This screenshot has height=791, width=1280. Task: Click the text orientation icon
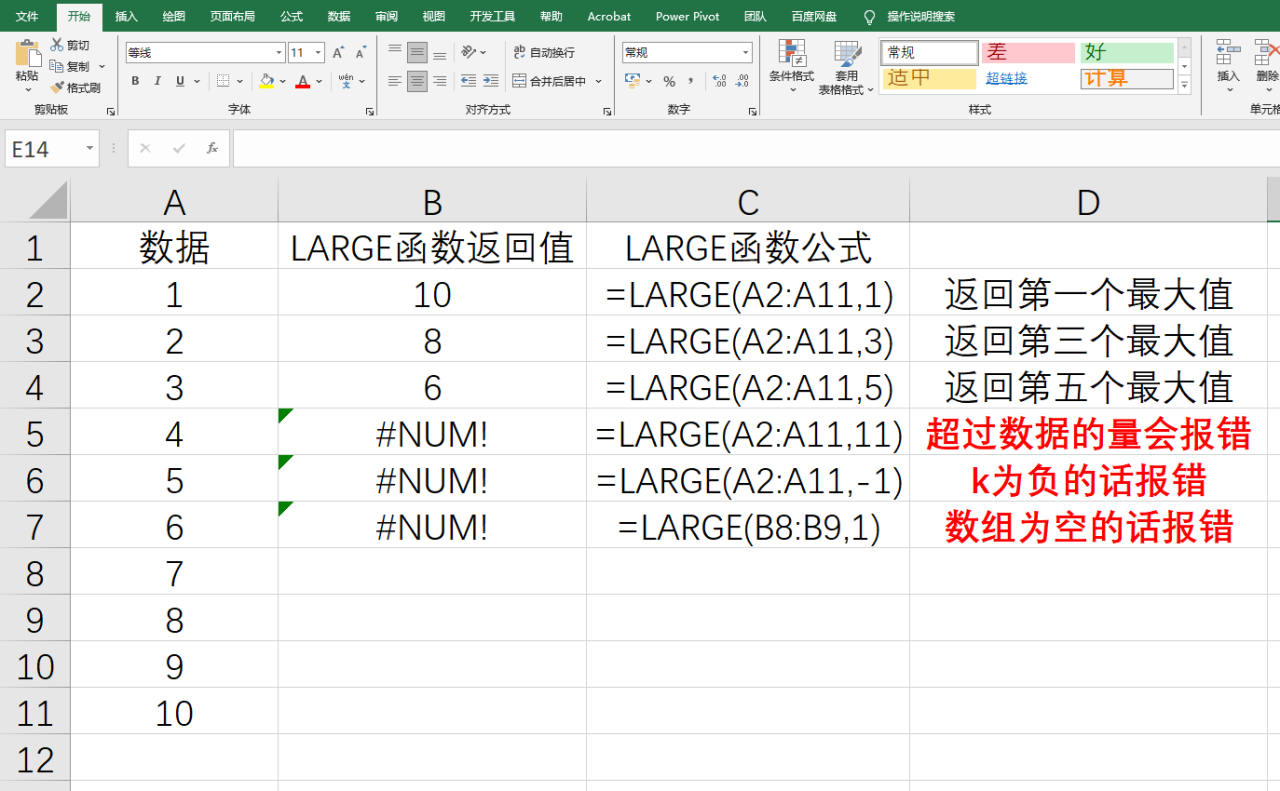469,52
